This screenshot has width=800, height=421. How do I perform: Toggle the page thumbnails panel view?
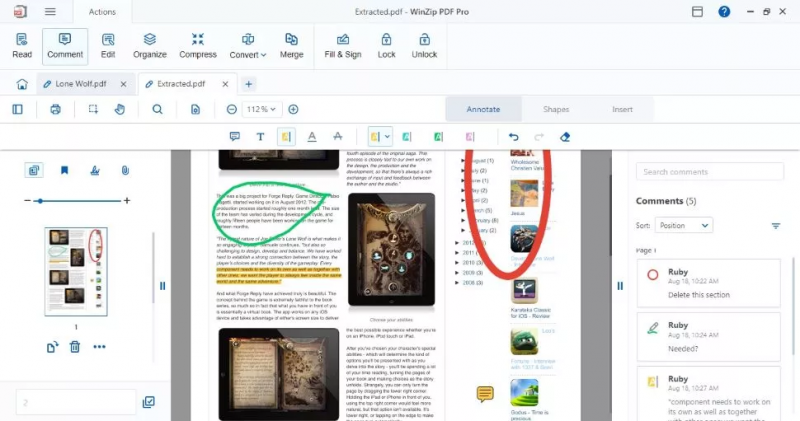[x=34, y=170]
